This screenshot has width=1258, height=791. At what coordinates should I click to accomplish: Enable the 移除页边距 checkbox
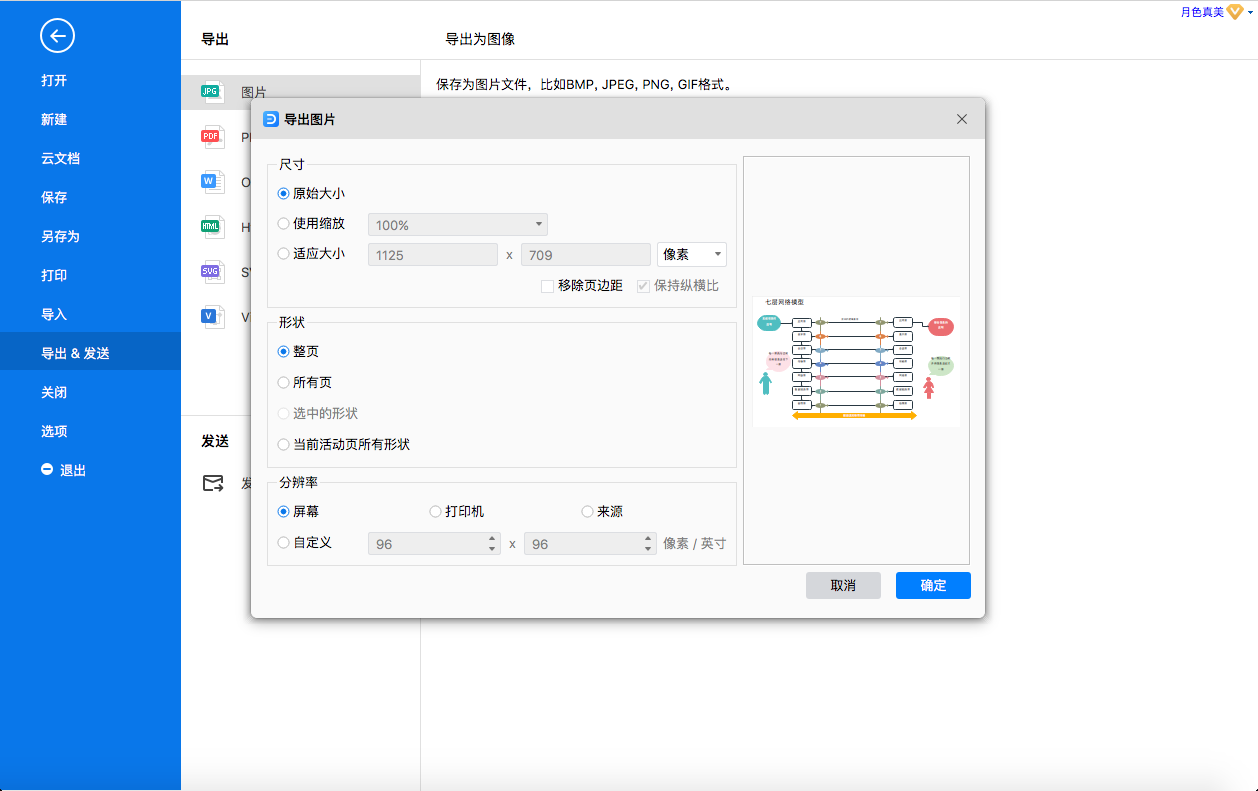pyautogui.click(x=582, y=286)
